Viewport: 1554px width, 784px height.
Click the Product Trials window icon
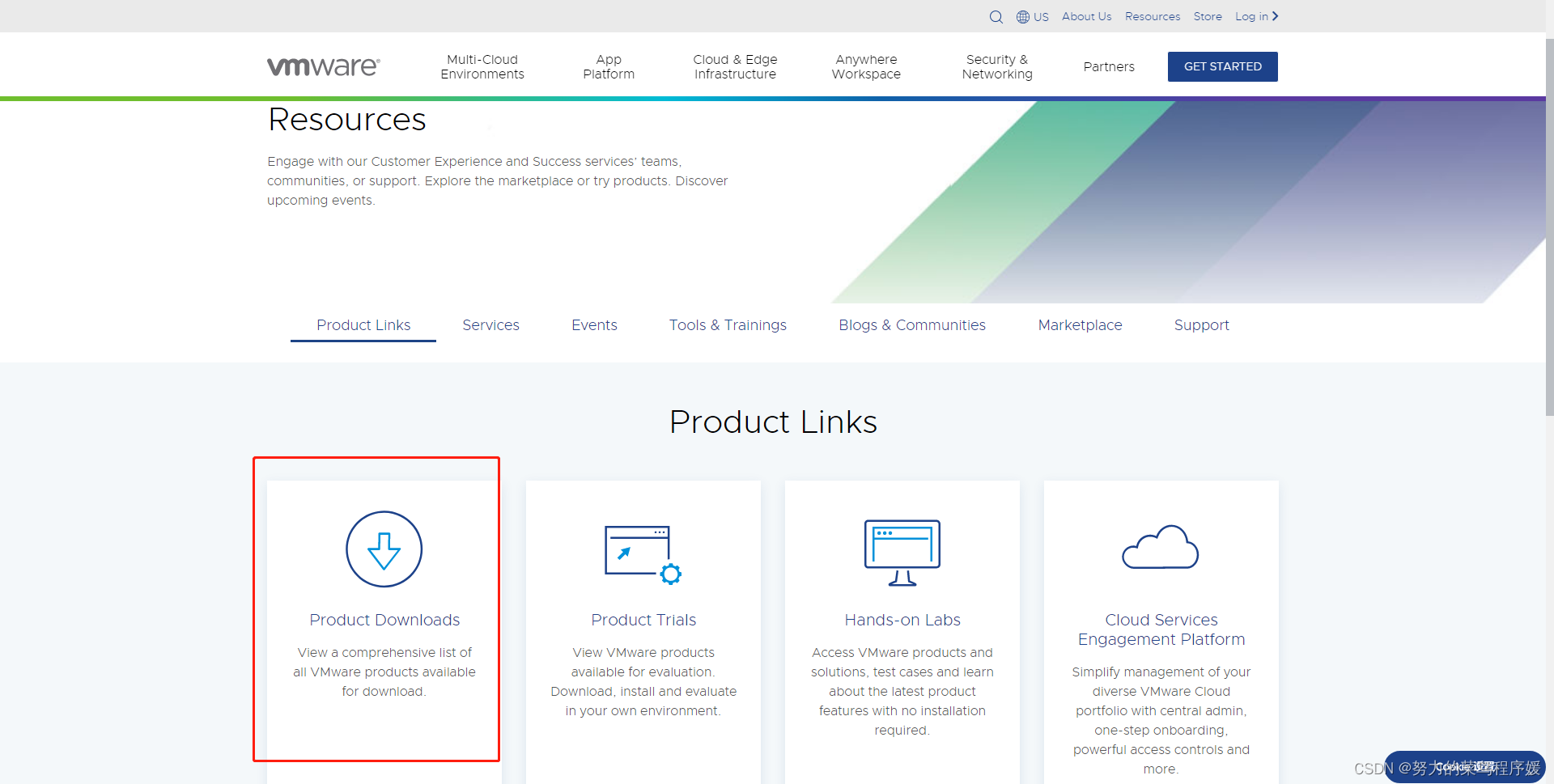pyautogui.click(x=643, y=554)
